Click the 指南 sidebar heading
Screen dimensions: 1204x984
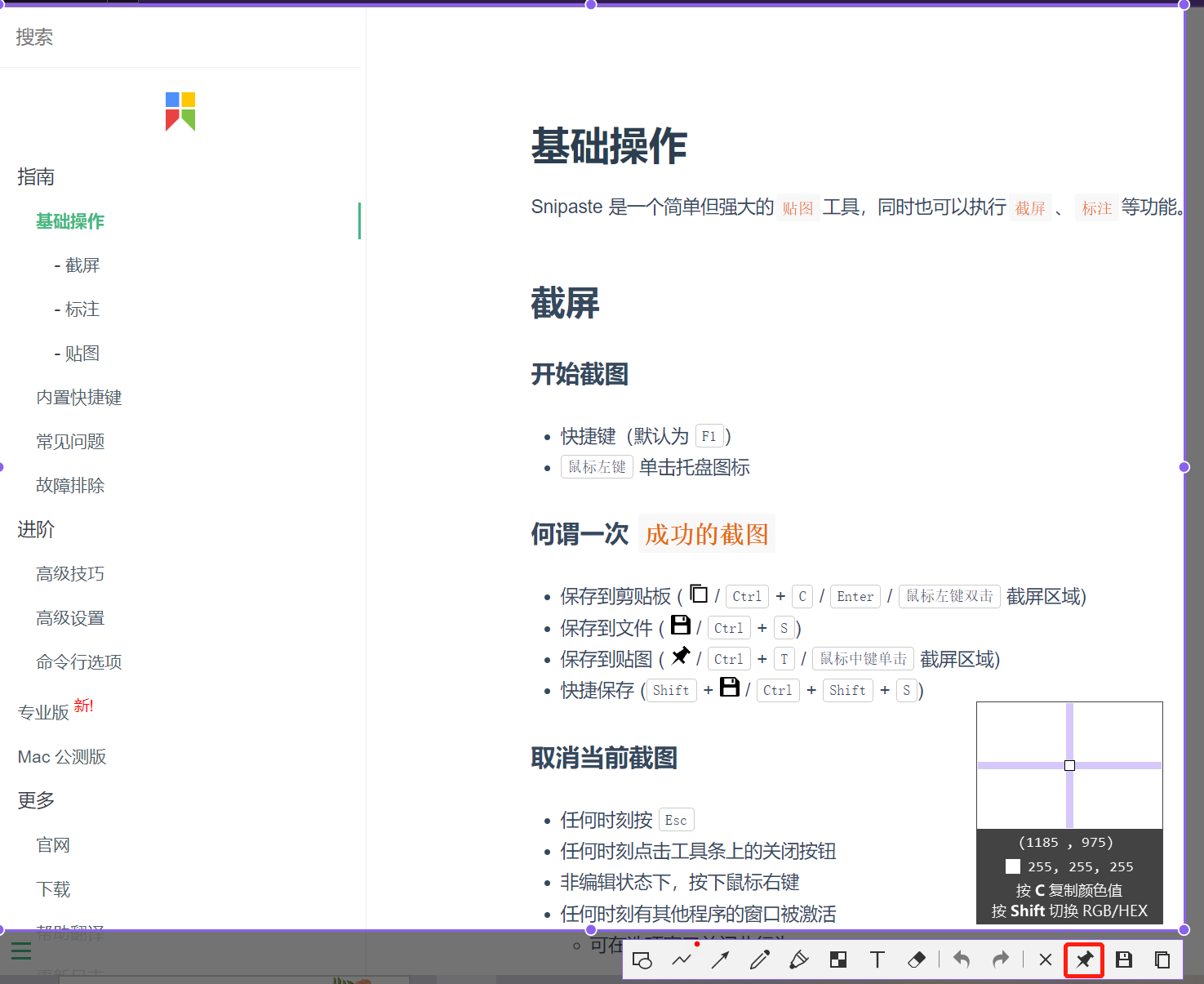point(36,176)
